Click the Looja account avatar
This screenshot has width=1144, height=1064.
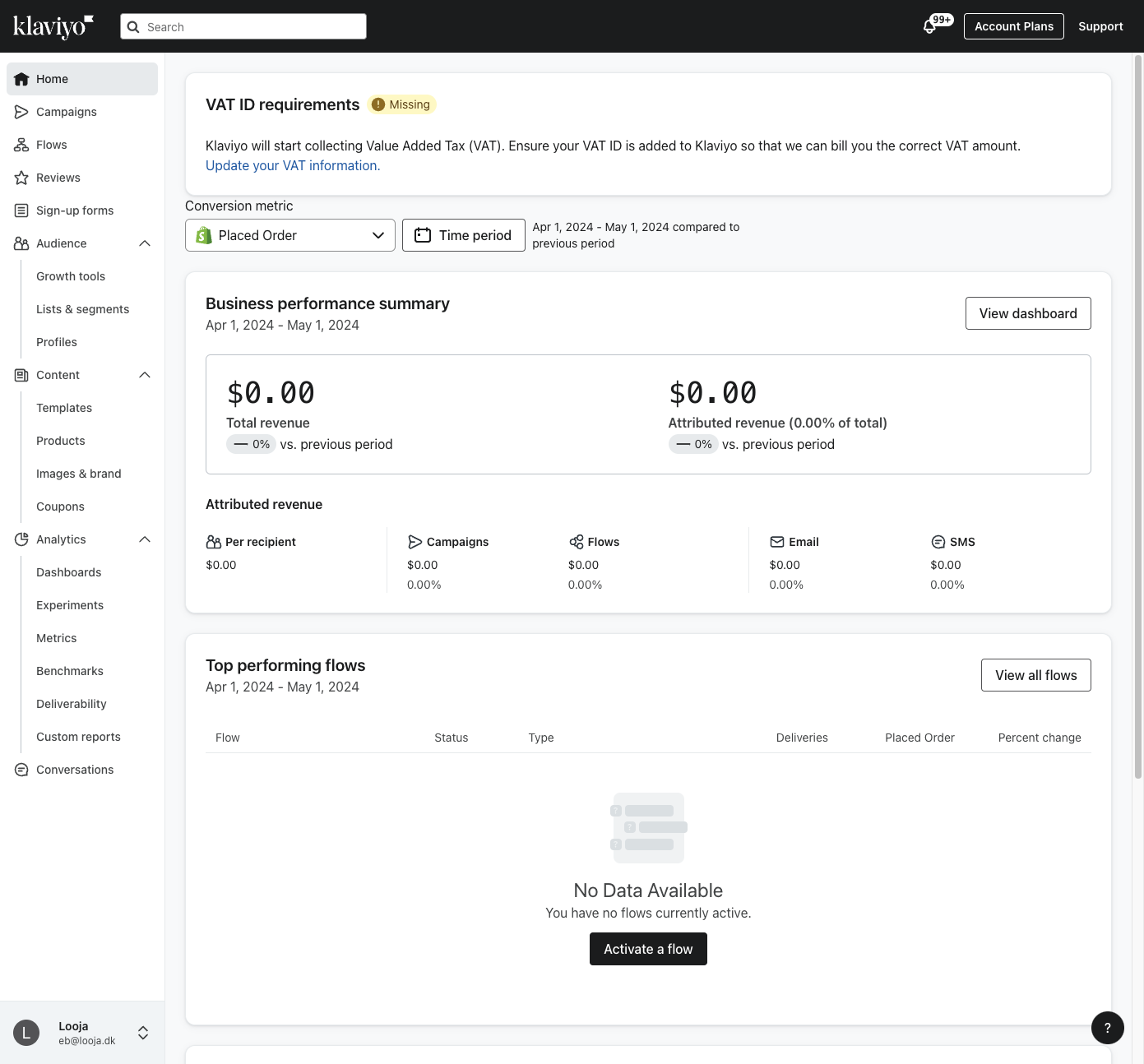point(26,1033)
